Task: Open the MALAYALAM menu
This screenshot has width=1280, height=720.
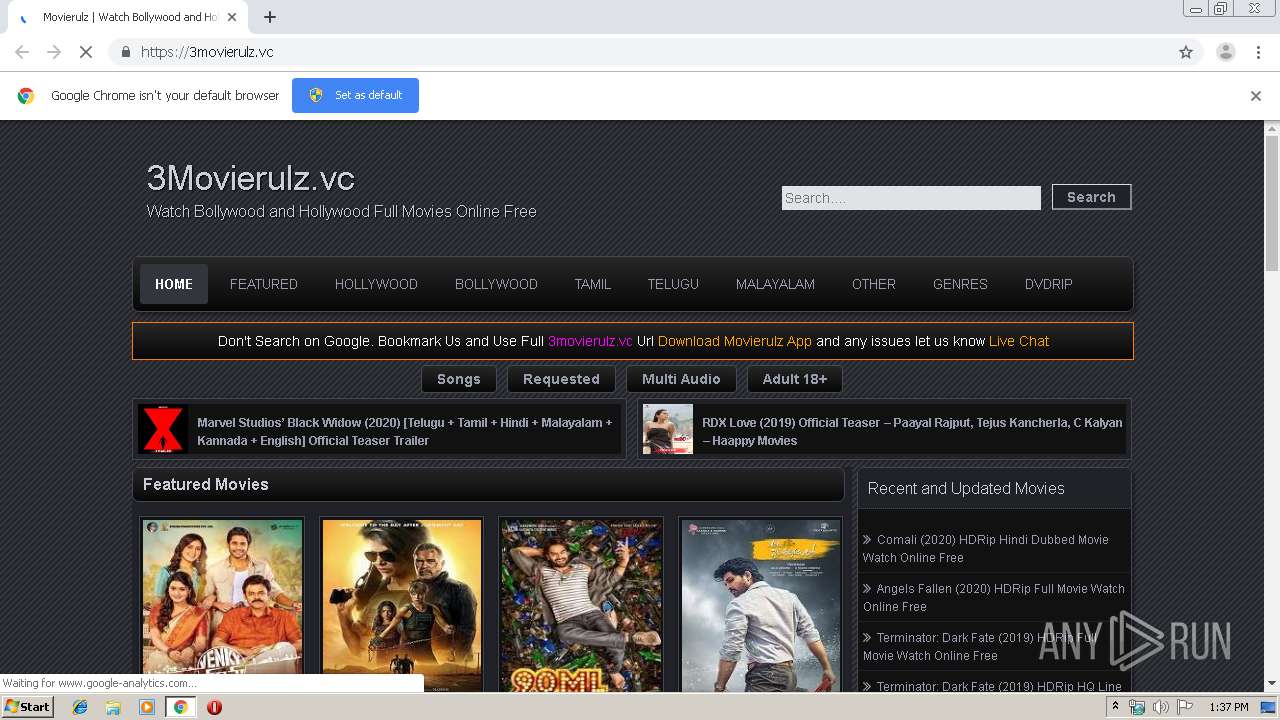Action: (775, 284)
